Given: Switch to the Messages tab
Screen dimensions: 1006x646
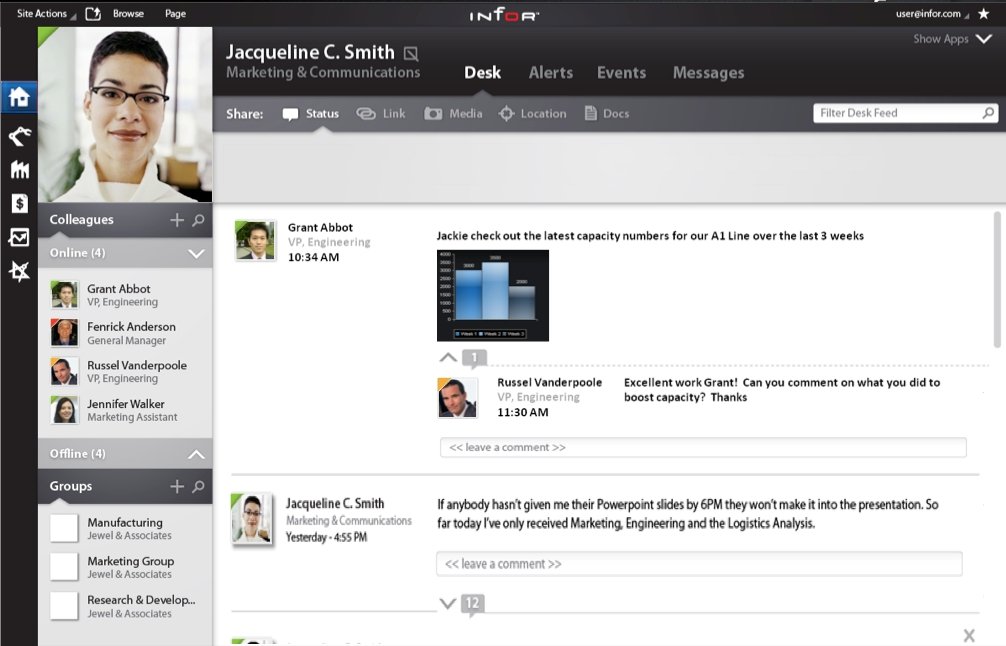Looking at the screenshot, I should (708, 72).
